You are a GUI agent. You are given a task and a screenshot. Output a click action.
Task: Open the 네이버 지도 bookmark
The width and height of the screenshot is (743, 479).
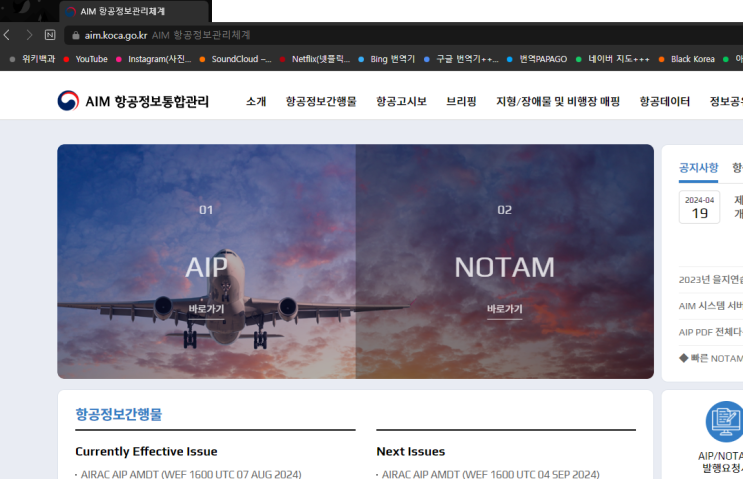pyautogui.click(x=613, y=59)
